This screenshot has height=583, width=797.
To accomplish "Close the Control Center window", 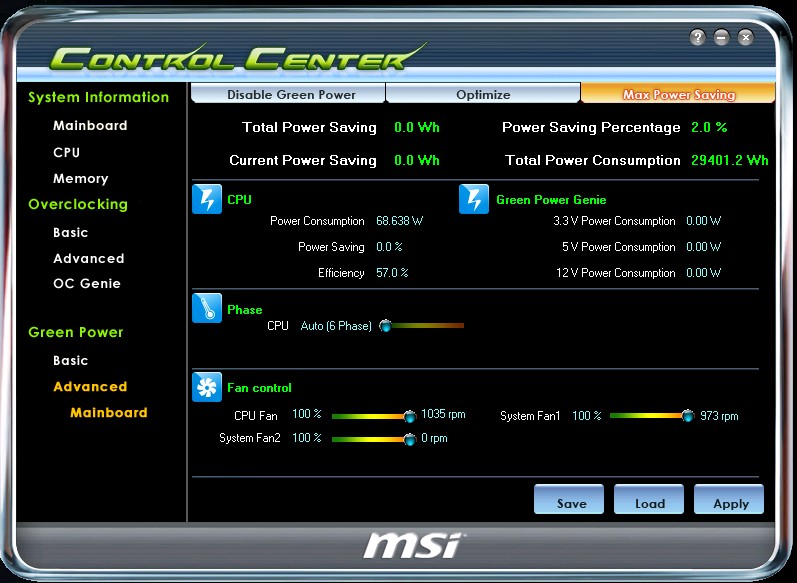I will point(746,37).
